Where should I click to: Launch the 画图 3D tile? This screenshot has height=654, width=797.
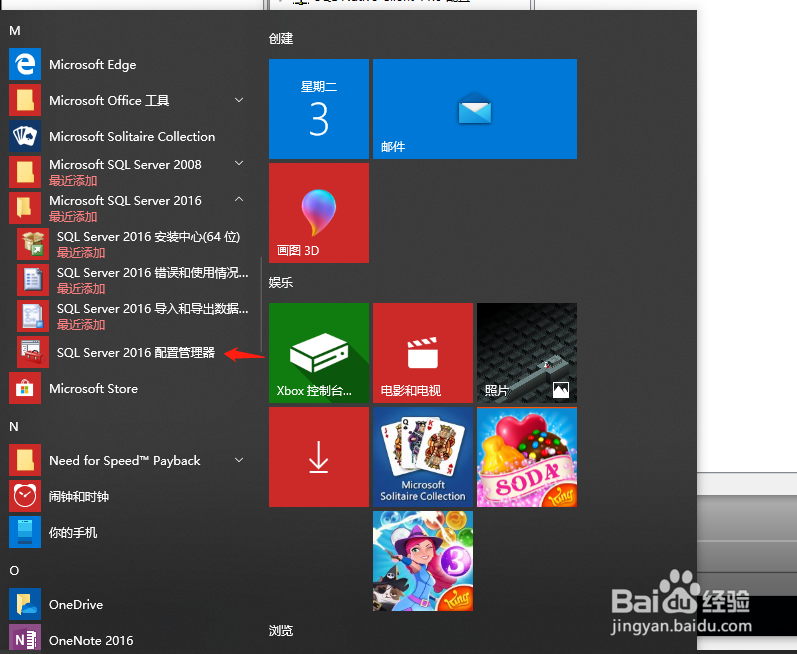[319, 213]
